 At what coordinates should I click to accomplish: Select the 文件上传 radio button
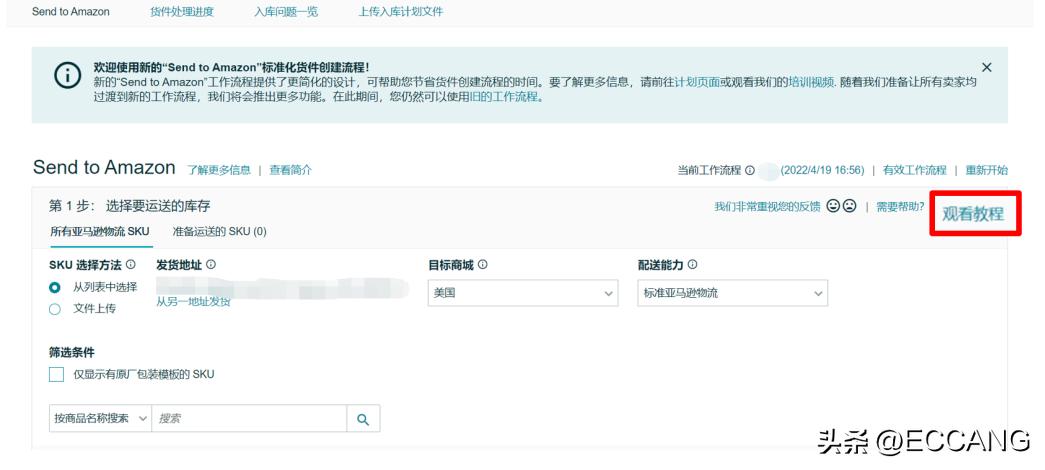(x=55, y=309)
